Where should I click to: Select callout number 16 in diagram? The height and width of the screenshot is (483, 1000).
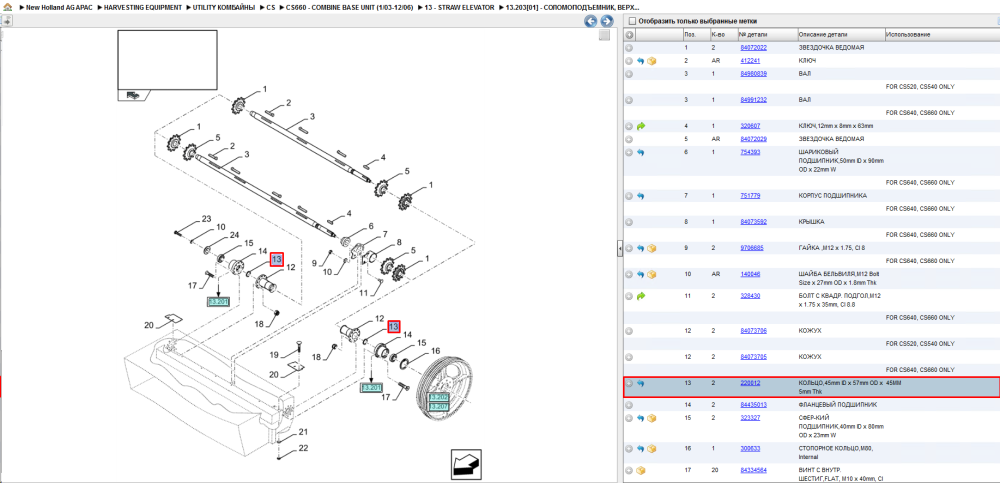436,350
